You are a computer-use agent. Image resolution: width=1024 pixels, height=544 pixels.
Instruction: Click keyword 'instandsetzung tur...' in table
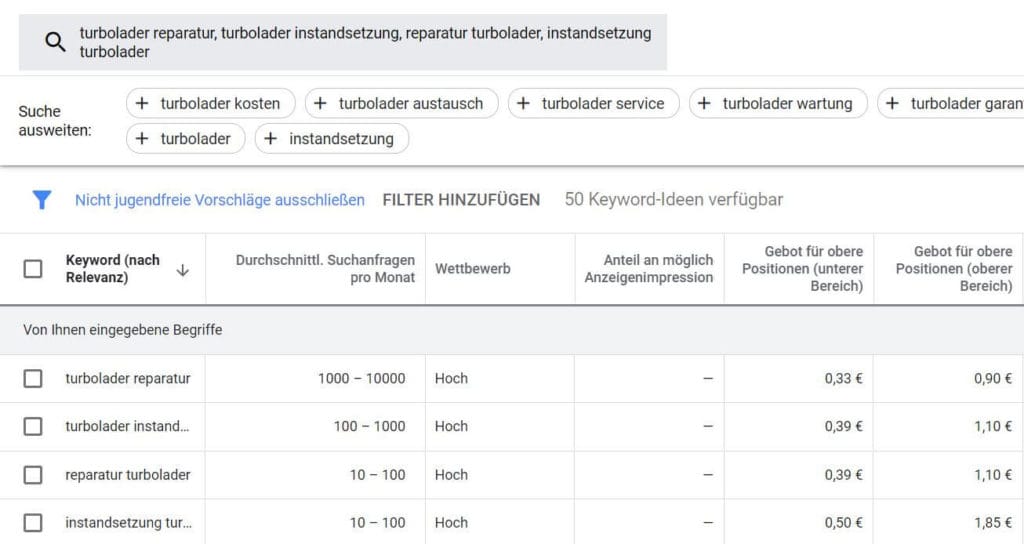coord(129,522)
